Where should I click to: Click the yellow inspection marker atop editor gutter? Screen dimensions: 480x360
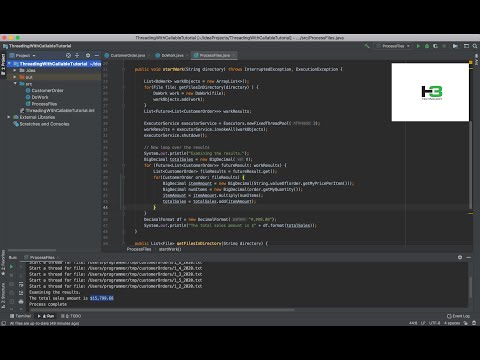click(471, 62)
